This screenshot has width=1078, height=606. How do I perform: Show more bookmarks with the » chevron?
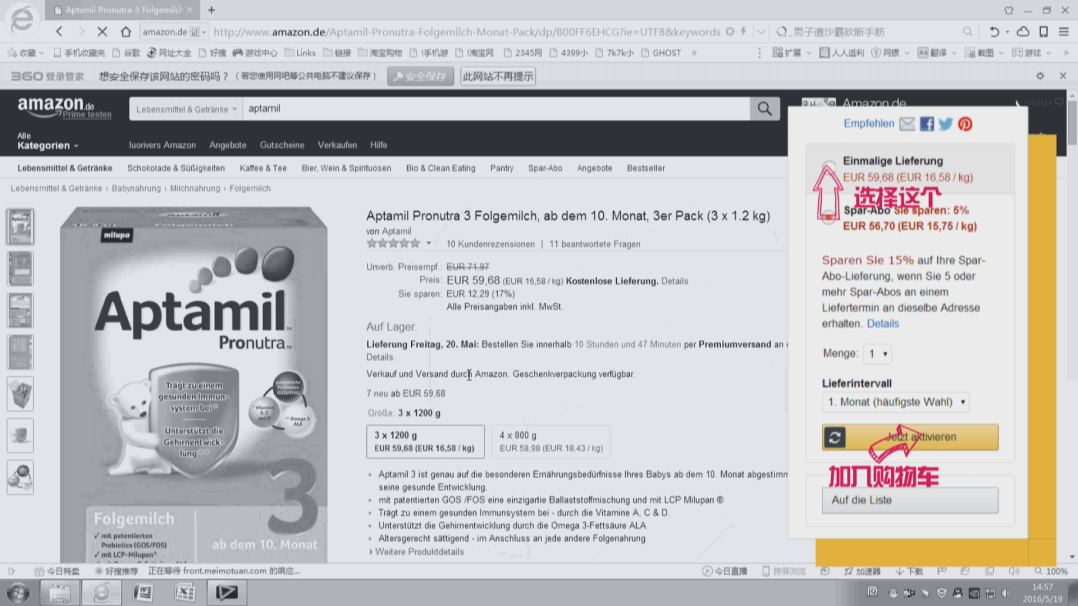(x=694, y=53)
